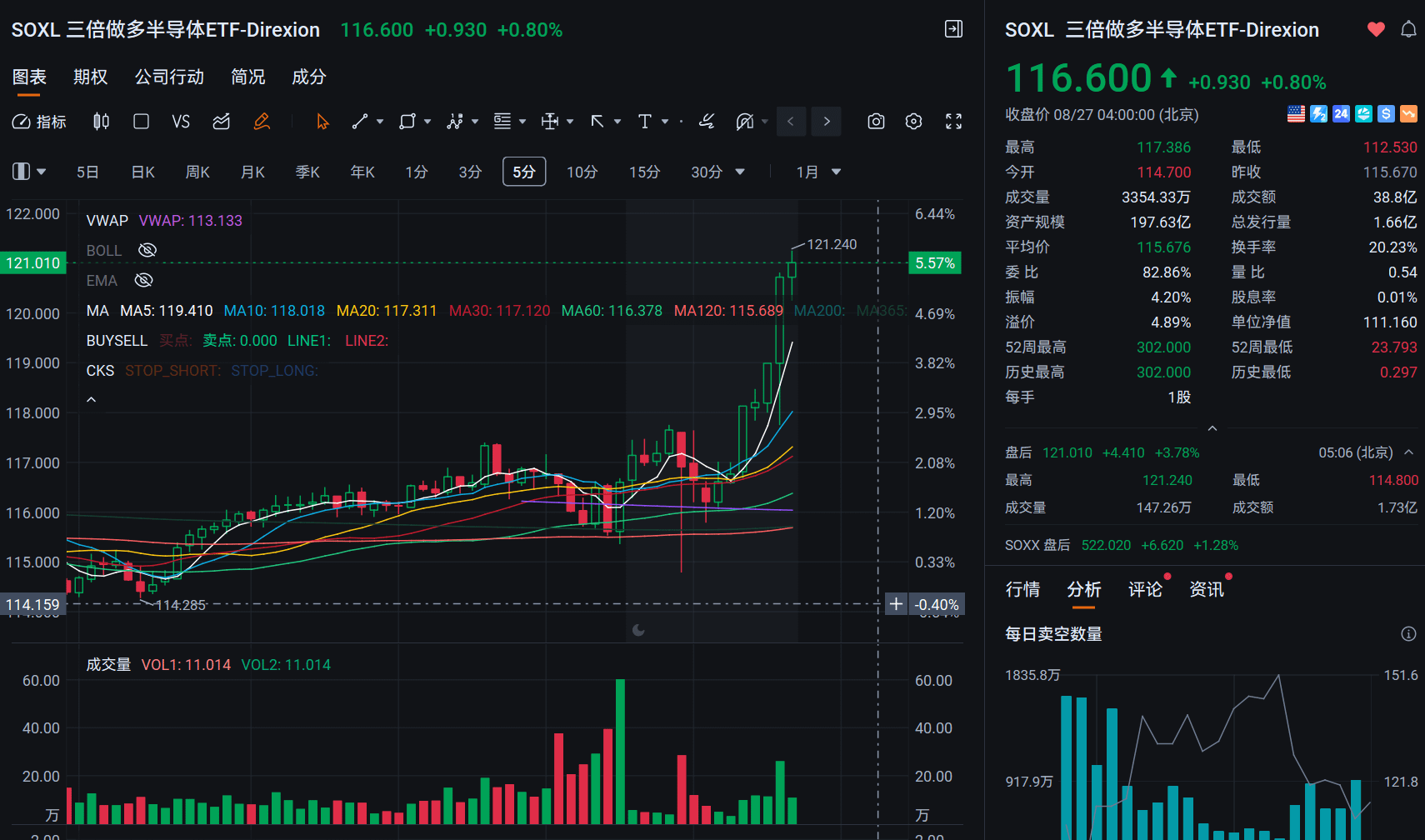This screenshot has width=1425, height=840.
Task: Click plus button on price axis crosshair
Action: coord(896,604)
